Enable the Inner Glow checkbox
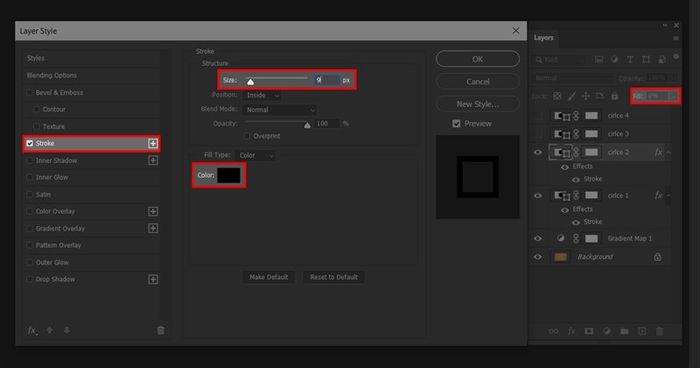700x368 pixels. pyautogui.click(x=30, y=177)
